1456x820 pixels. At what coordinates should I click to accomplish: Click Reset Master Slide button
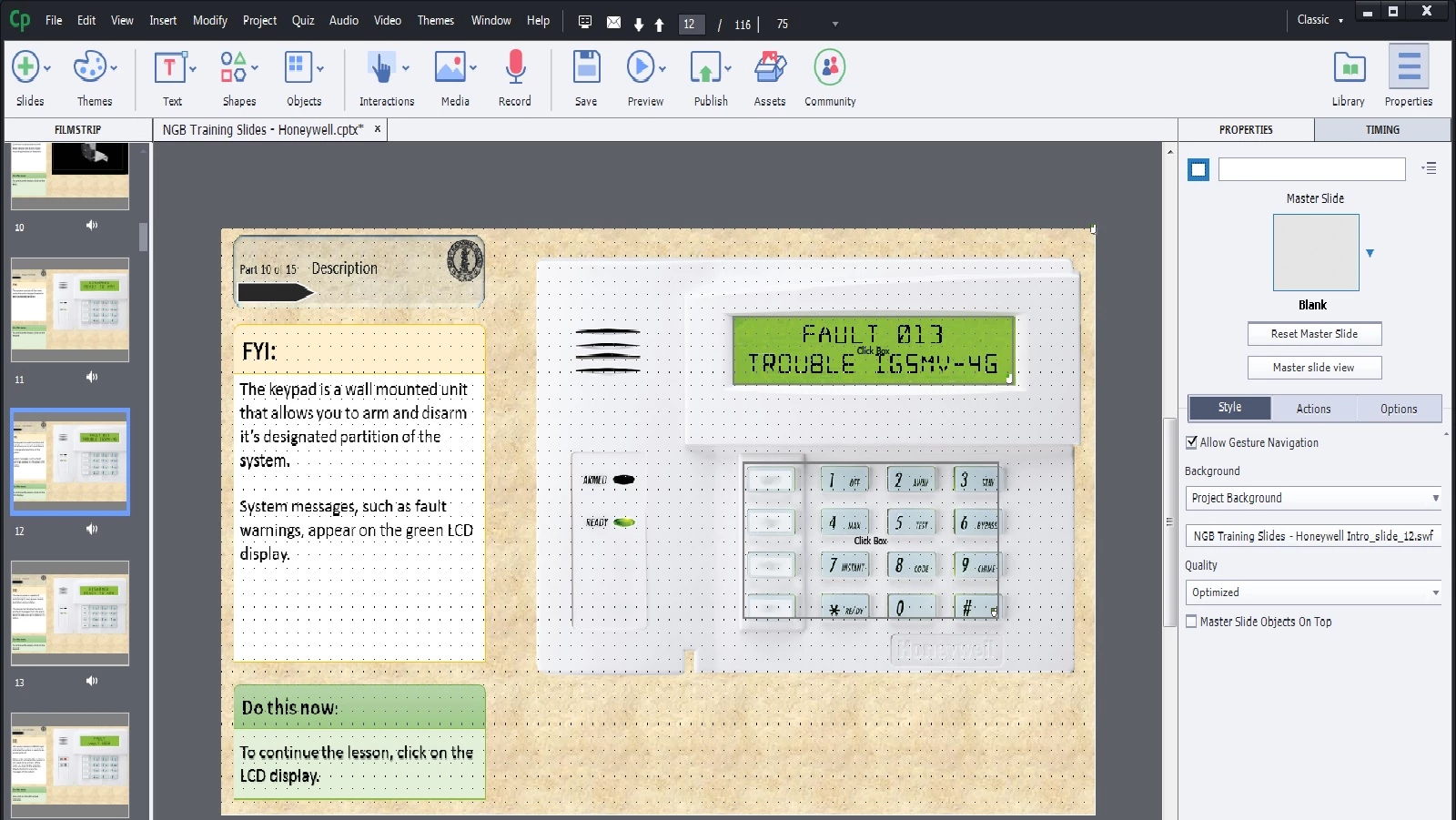pos(1314,334)
